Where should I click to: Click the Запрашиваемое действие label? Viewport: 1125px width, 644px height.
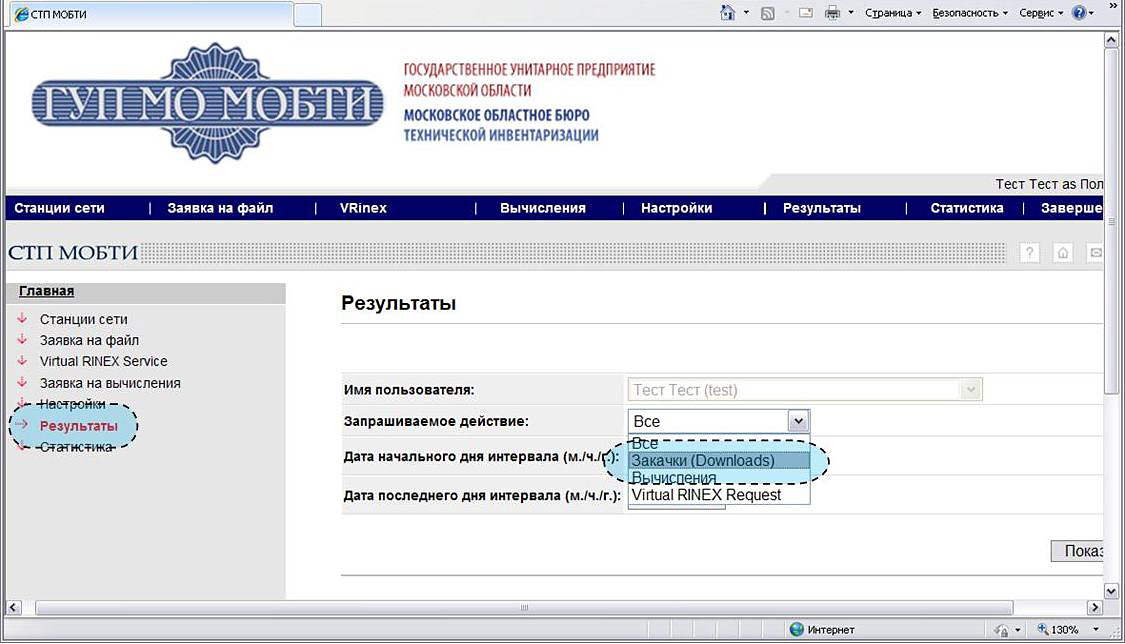click(x=436, y=421)
